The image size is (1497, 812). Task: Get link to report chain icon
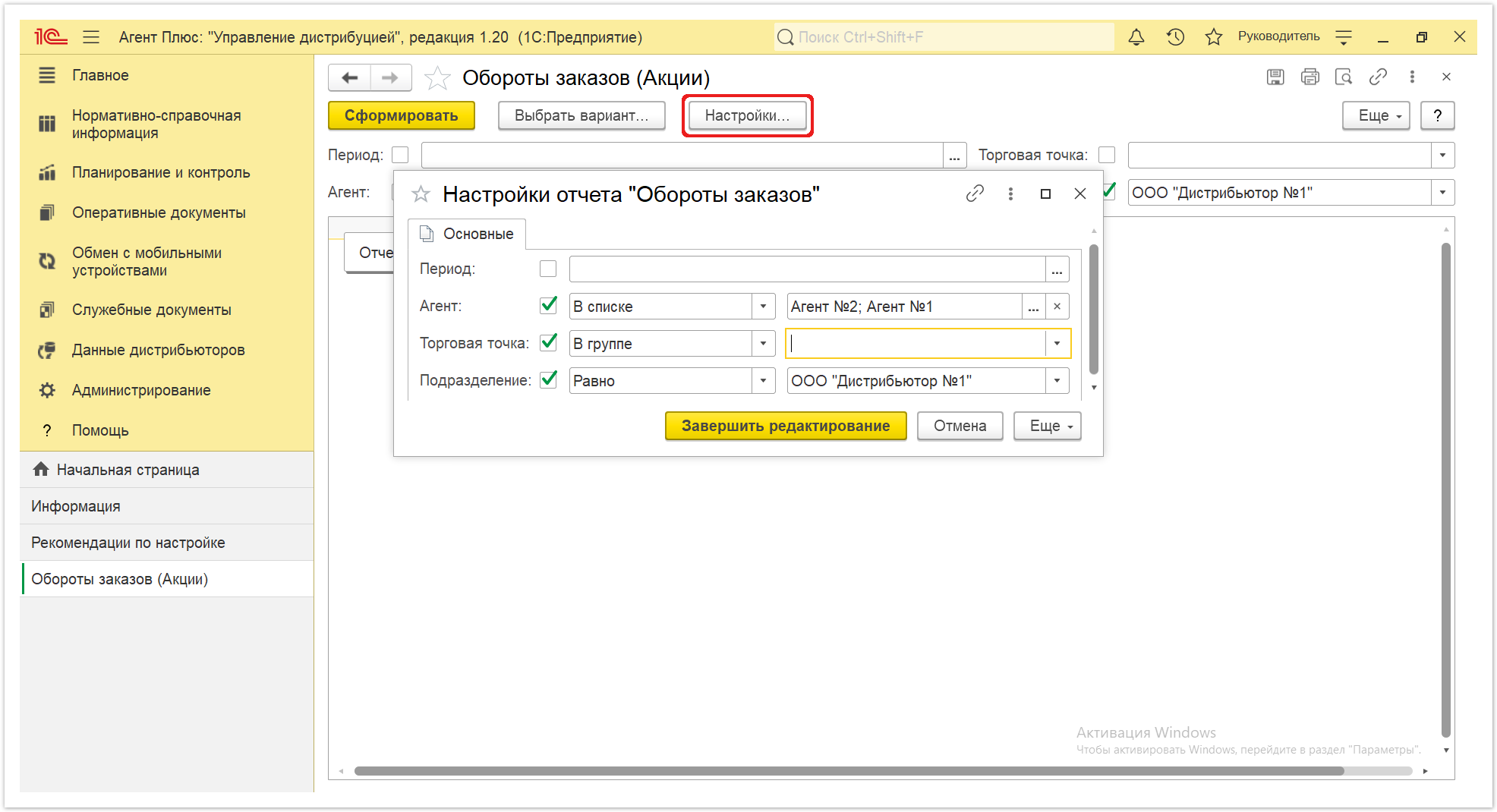tap(1378, 77)
